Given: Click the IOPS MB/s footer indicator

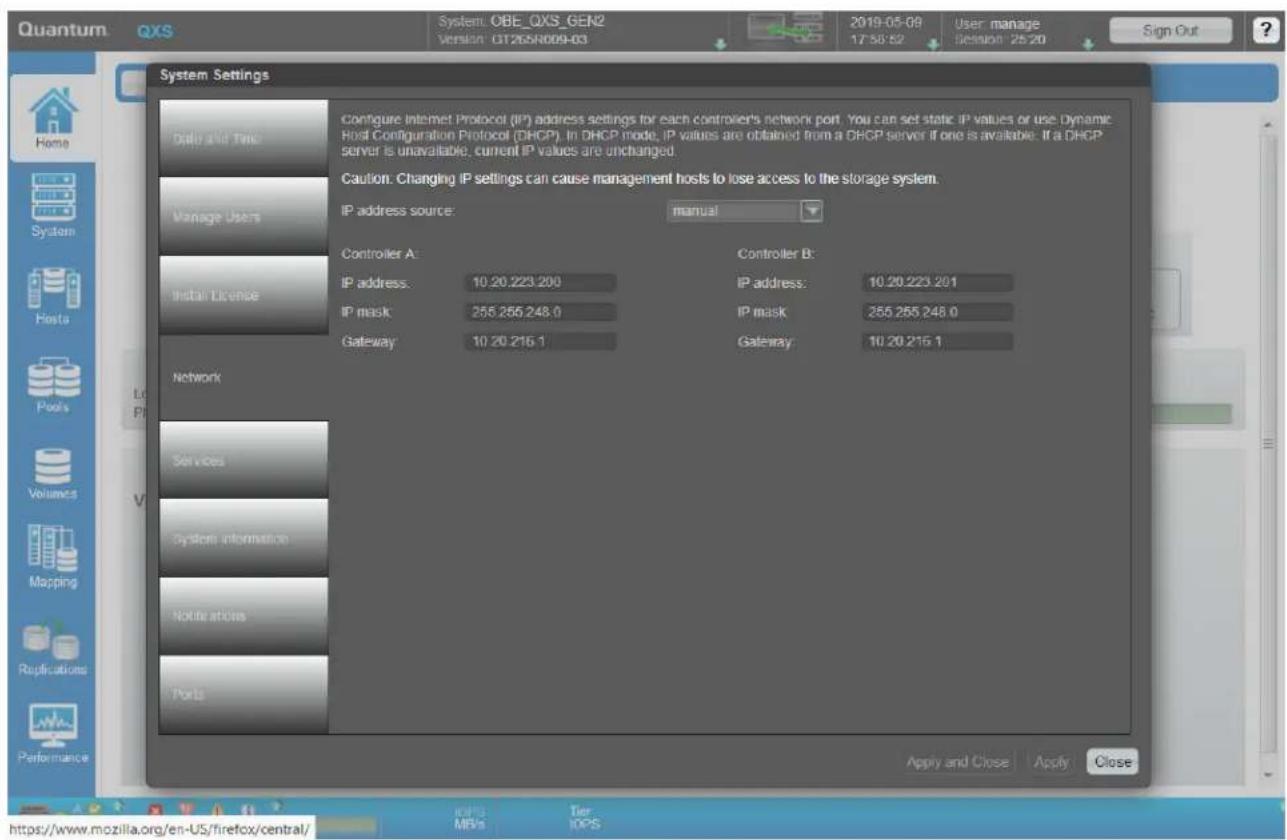Looking at the screenshot, I should 469,817.
